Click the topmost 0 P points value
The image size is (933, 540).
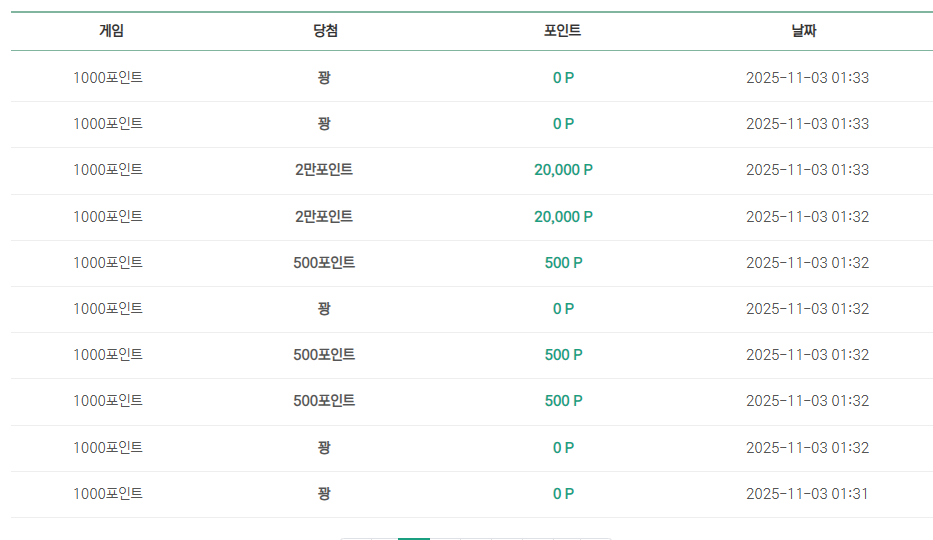[x=563, y=78]
